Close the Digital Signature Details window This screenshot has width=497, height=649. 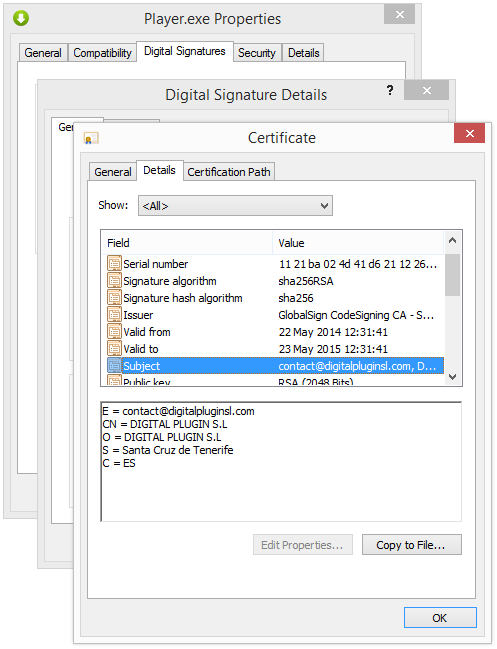[427, 90]
